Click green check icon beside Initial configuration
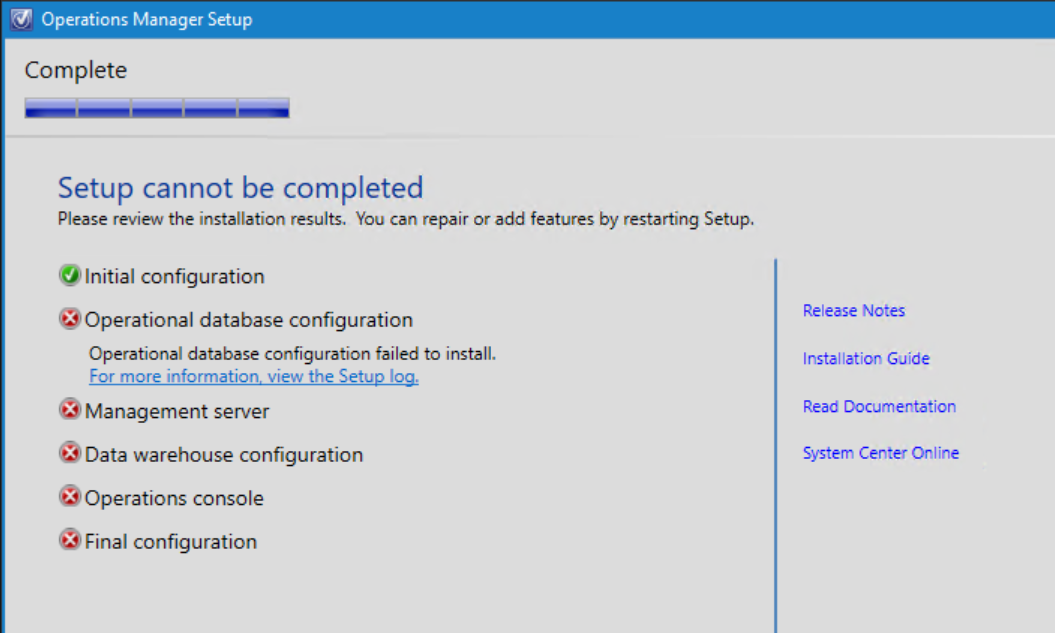The width and height of the screenshot is (1055, 633). pos(69,275)
